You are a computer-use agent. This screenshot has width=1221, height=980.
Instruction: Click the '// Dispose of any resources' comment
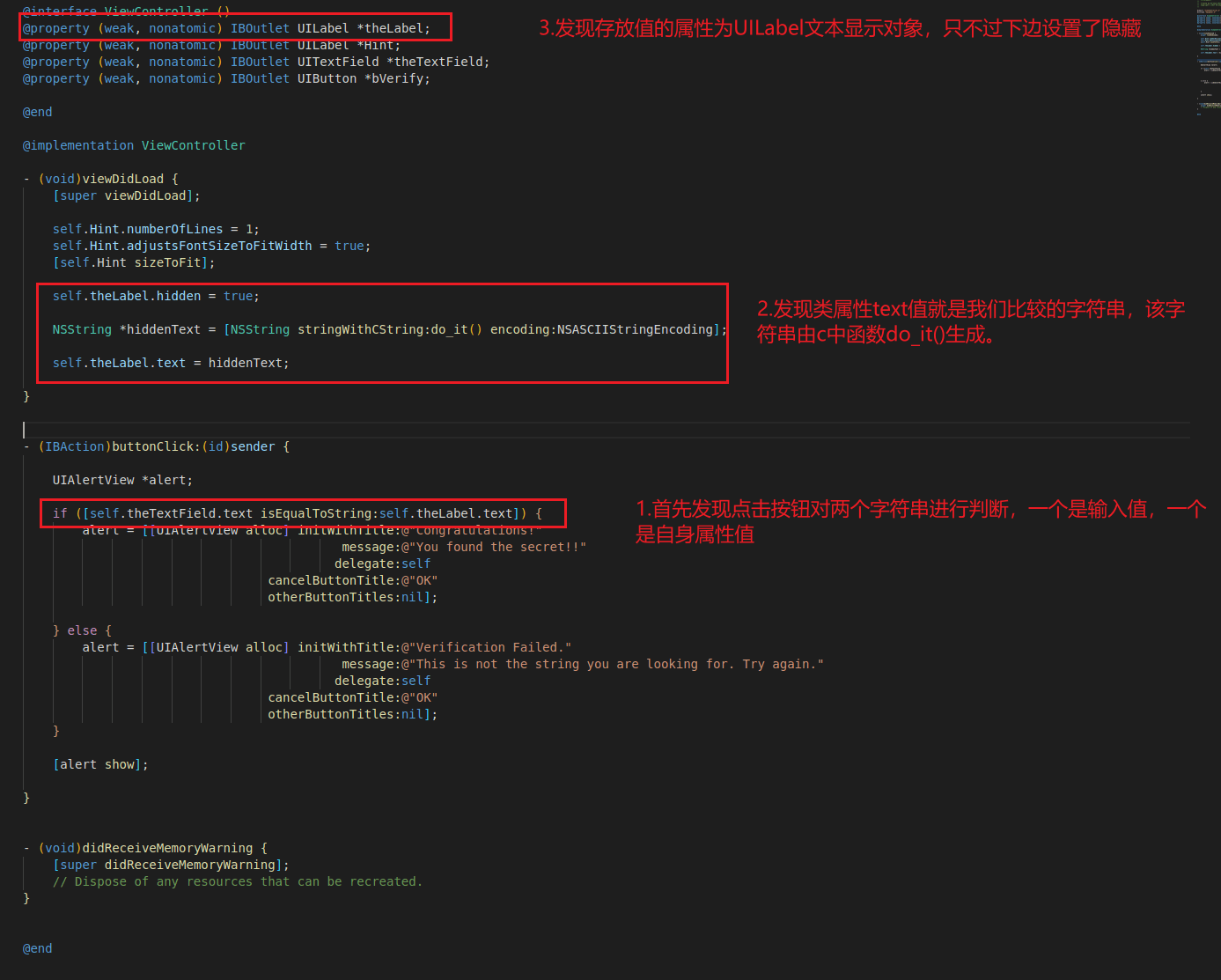tap(238, 881)
